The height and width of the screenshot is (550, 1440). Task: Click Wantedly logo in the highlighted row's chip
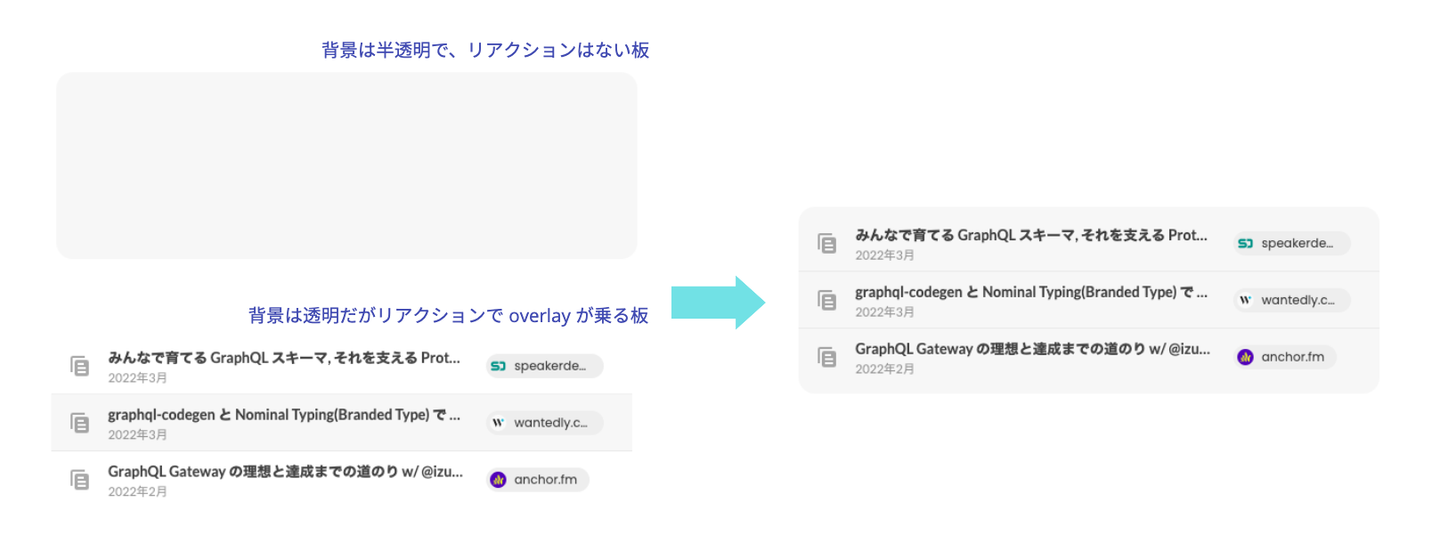(x=498, y=423)
